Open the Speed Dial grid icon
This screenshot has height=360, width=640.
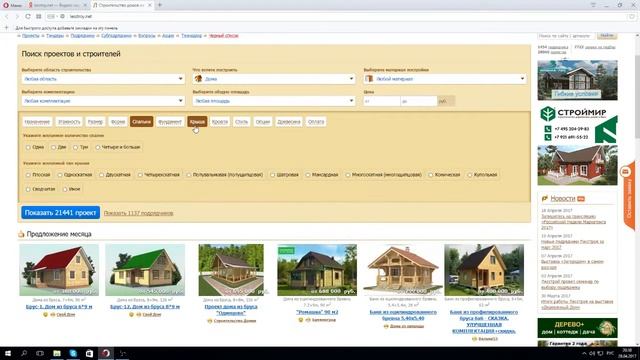[x=38, y=16]
